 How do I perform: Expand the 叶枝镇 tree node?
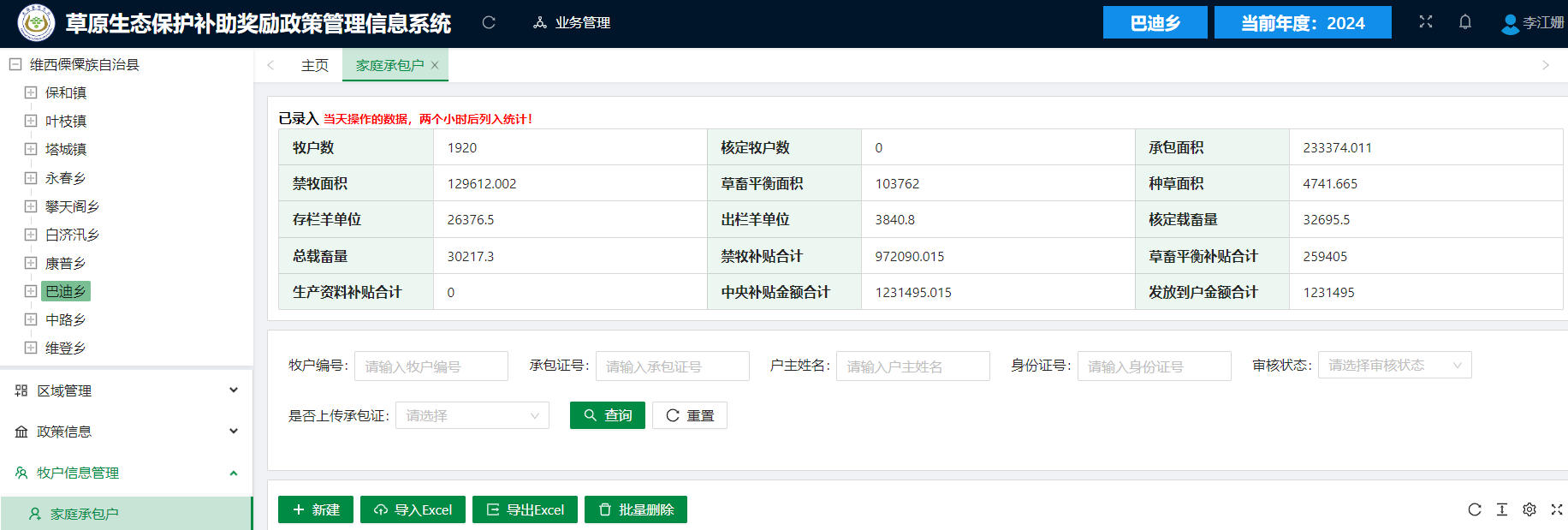(31, 121)
